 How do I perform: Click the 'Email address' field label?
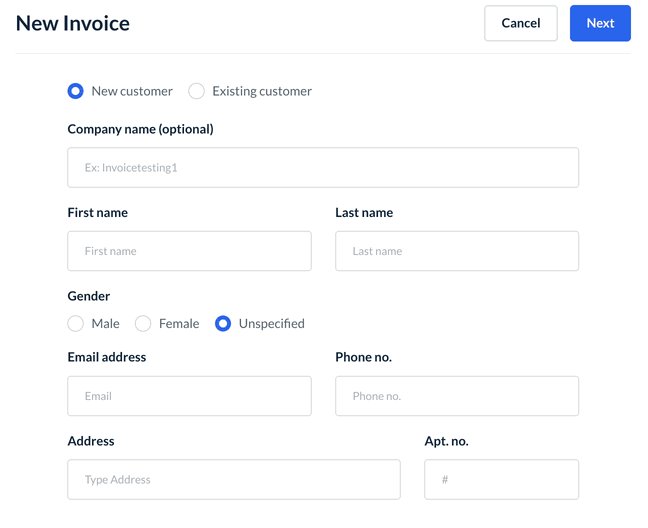click(107, 357)
